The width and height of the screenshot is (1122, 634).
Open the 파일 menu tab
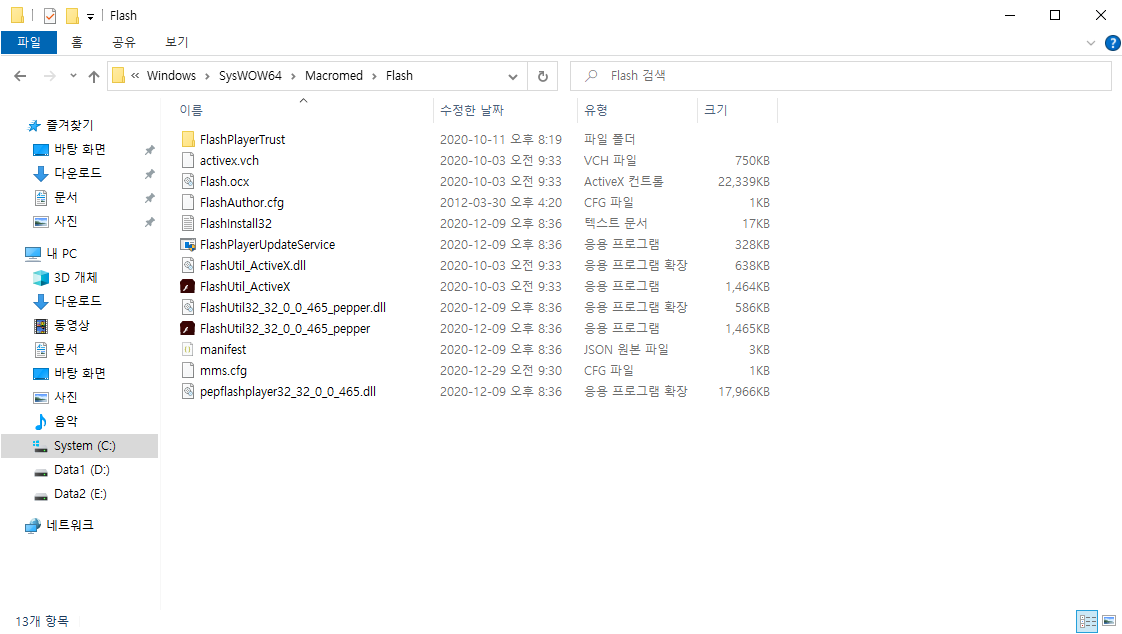tap(29, 42)
